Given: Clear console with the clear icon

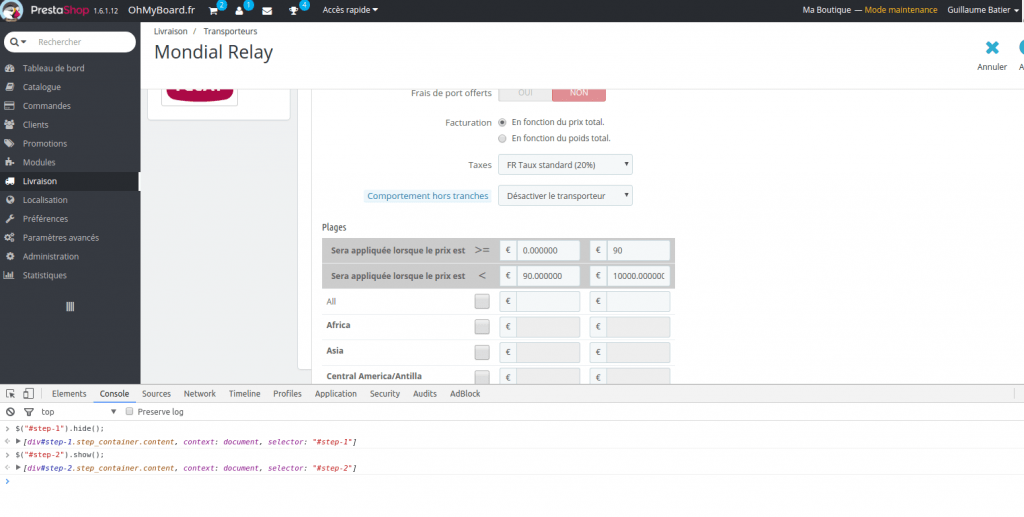Looking at the screenshot, I should [10, 412].
